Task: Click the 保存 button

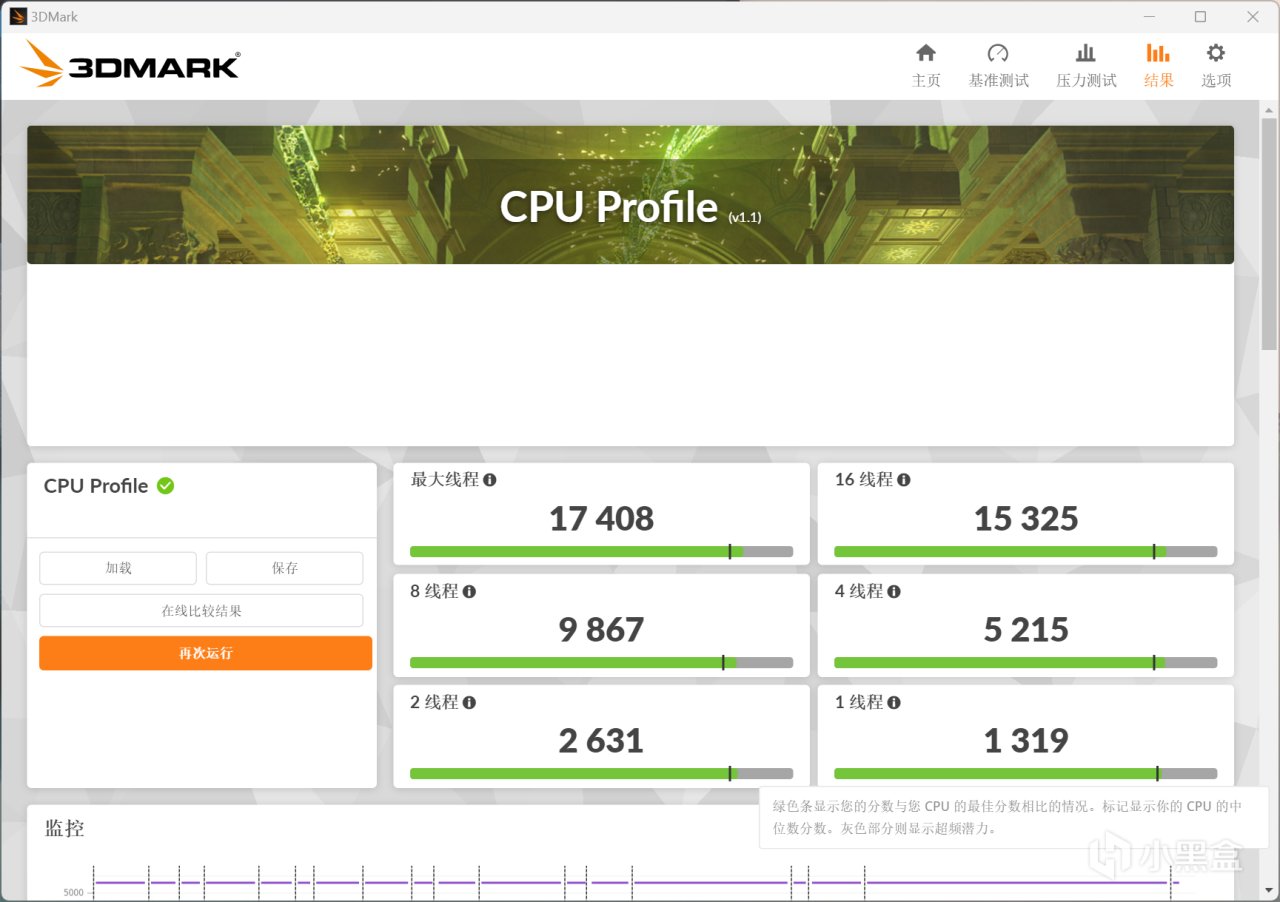Action: [285, 568]
